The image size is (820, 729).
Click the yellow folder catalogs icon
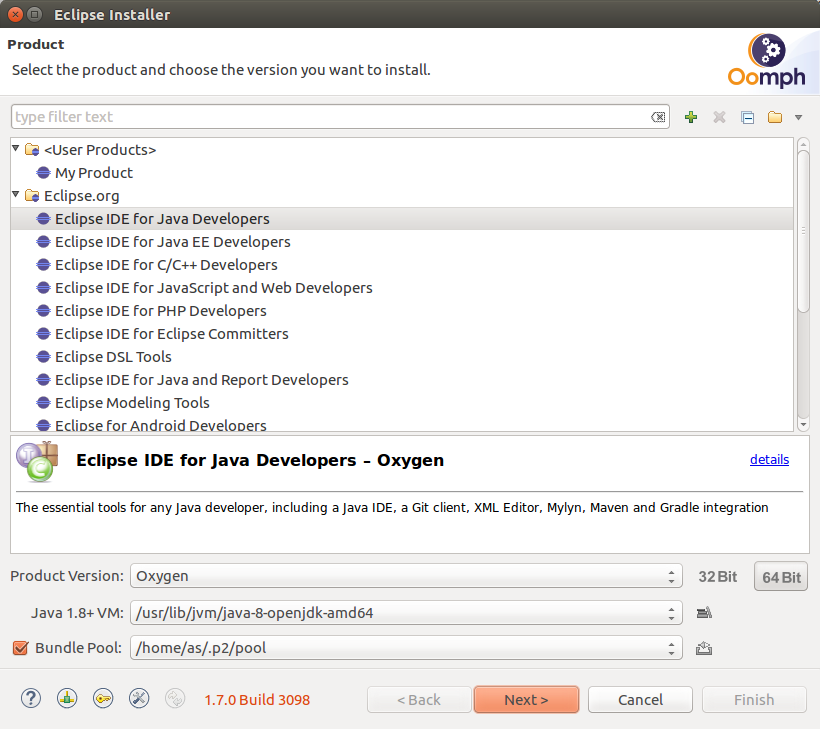(775, 117)
